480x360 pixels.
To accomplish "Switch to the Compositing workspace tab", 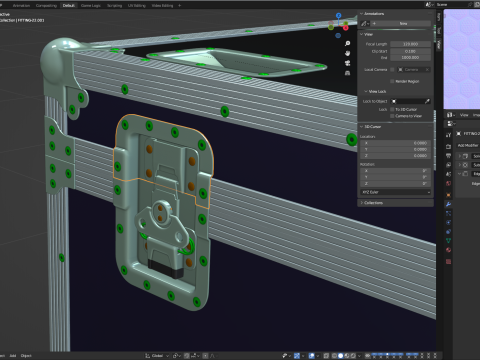I will pos(46,5).
